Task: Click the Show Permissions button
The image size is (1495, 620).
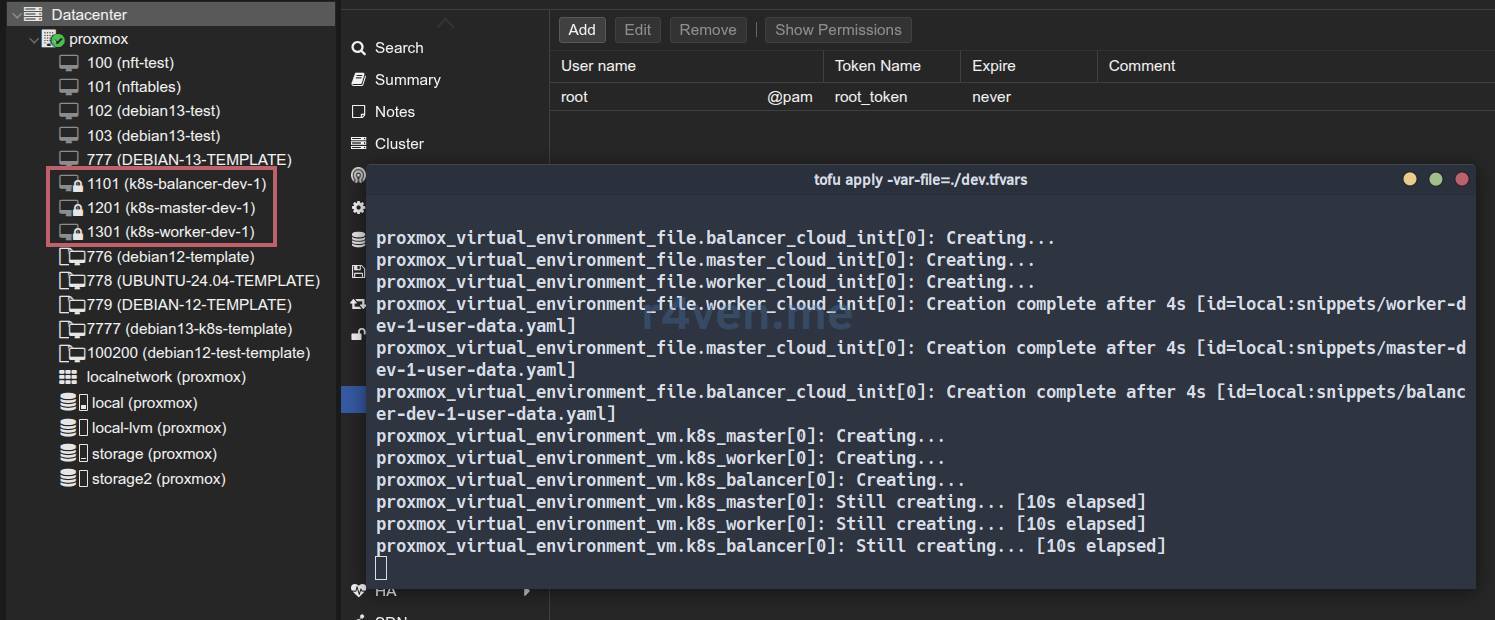Action: click(x=838, y=30)
